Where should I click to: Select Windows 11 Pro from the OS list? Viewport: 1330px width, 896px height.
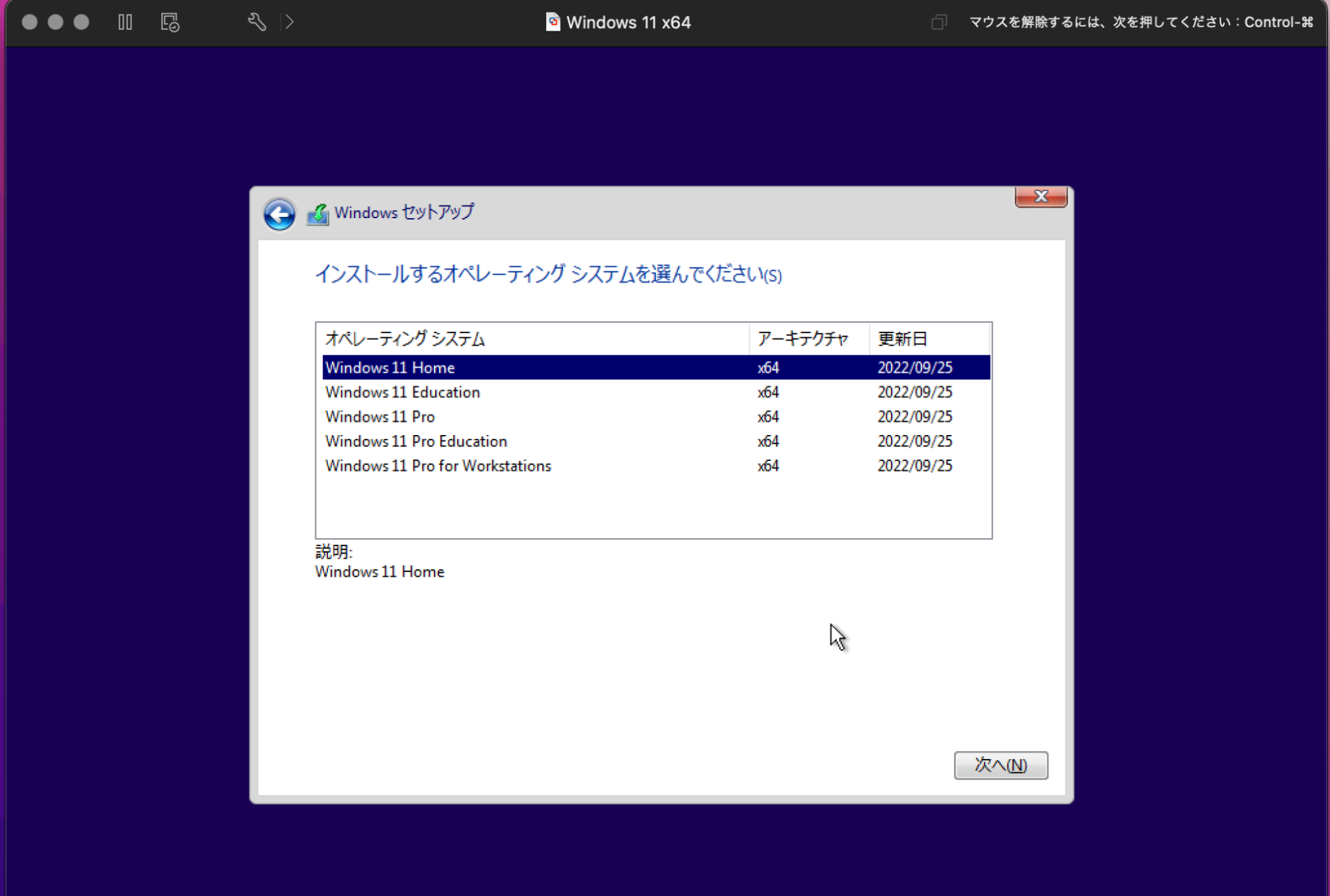tap(379, 416)
